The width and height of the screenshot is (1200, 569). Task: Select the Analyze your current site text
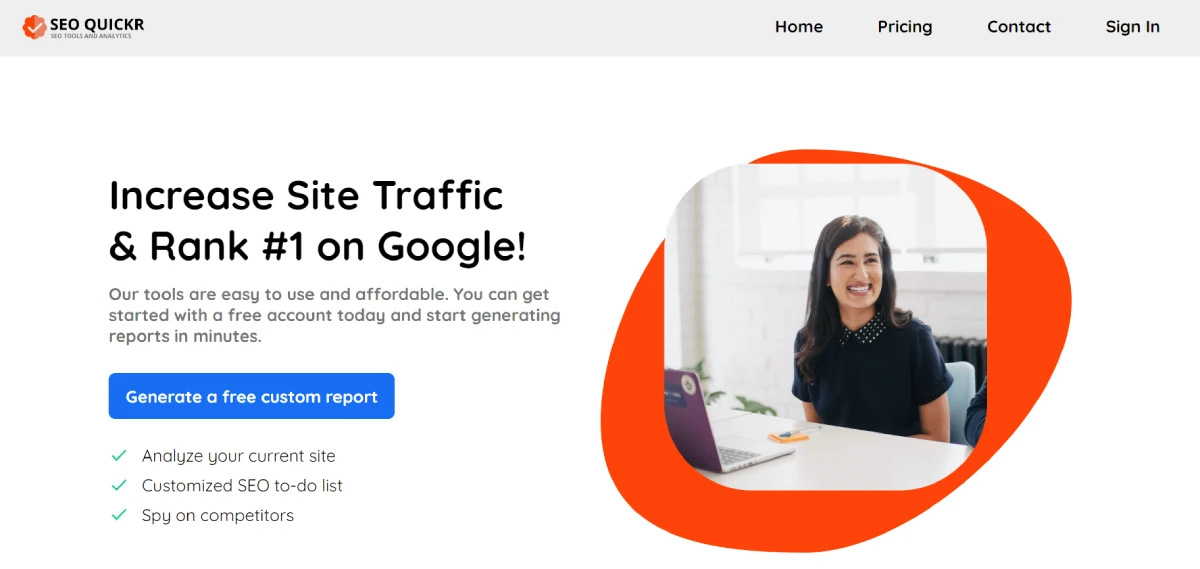(239, 456)
